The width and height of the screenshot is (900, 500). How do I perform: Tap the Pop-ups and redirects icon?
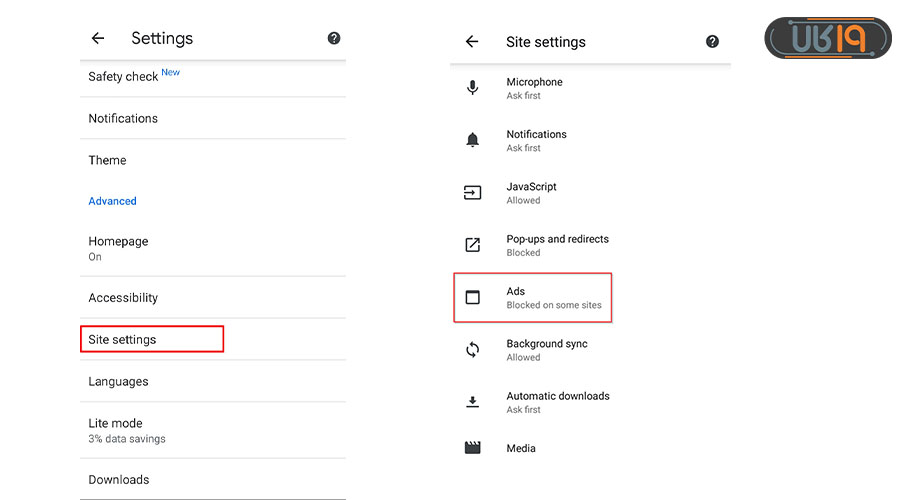point(473,245)
